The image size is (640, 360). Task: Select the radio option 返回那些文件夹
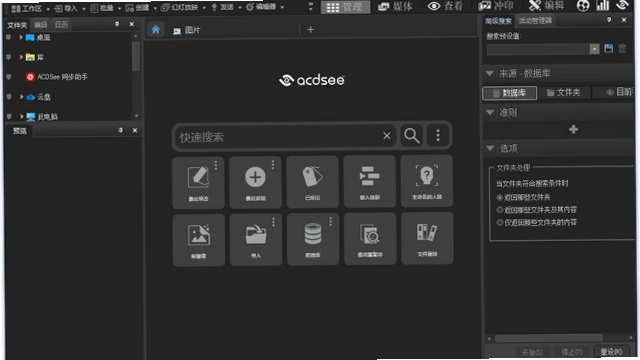[x=500, y=198]
